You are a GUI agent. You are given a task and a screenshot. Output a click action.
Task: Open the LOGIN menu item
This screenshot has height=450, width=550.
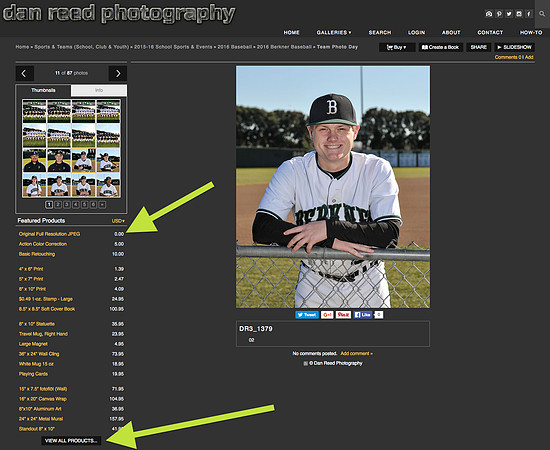point(416,32)
